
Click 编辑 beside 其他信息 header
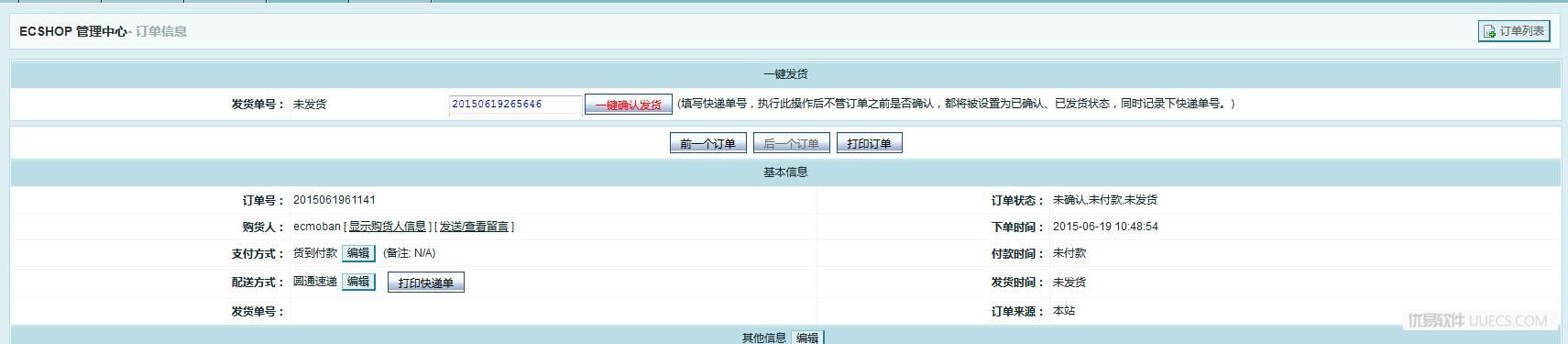tap(807, 338)
